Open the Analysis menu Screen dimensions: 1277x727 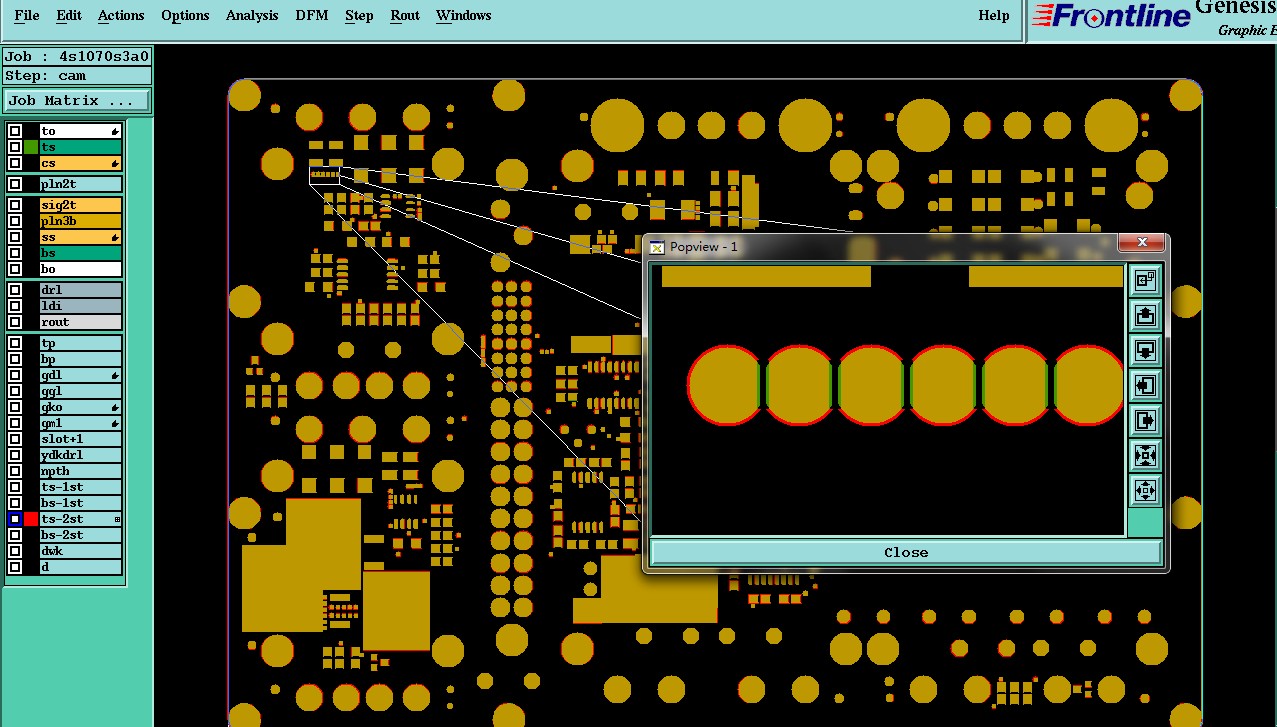point(252,15)
